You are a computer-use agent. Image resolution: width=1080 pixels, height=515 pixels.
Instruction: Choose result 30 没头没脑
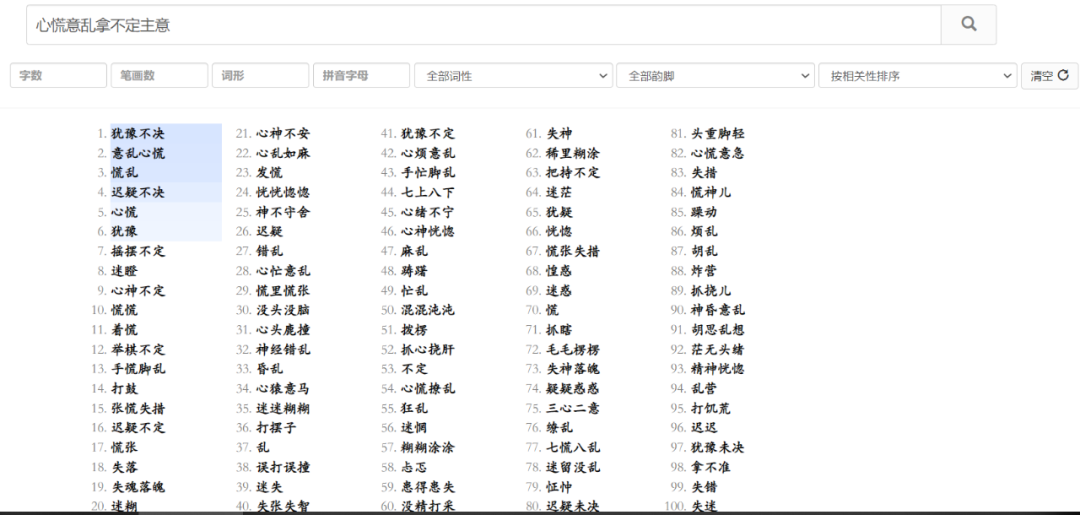pos(283,310)
